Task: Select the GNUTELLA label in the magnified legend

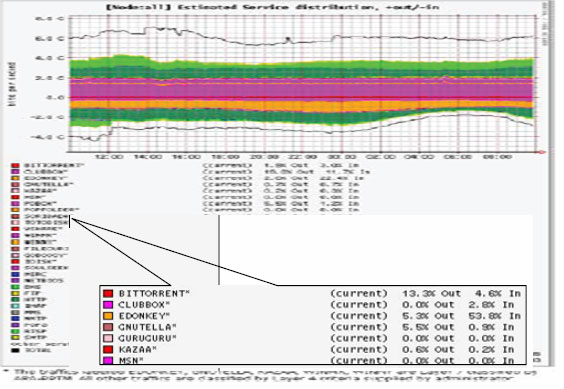Action: click(147, 327)
